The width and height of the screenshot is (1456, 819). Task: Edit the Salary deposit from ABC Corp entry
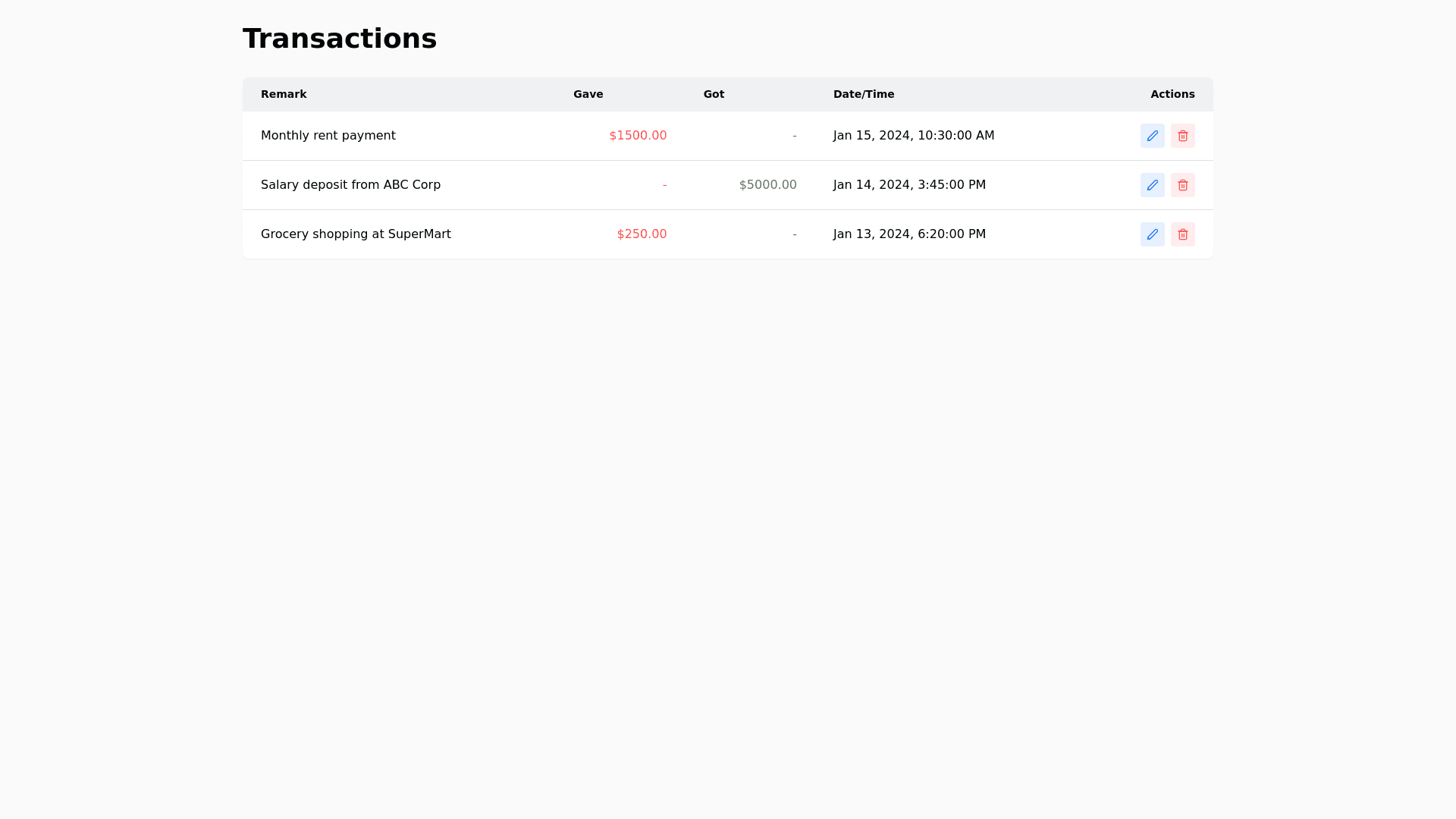[1152, 185]
